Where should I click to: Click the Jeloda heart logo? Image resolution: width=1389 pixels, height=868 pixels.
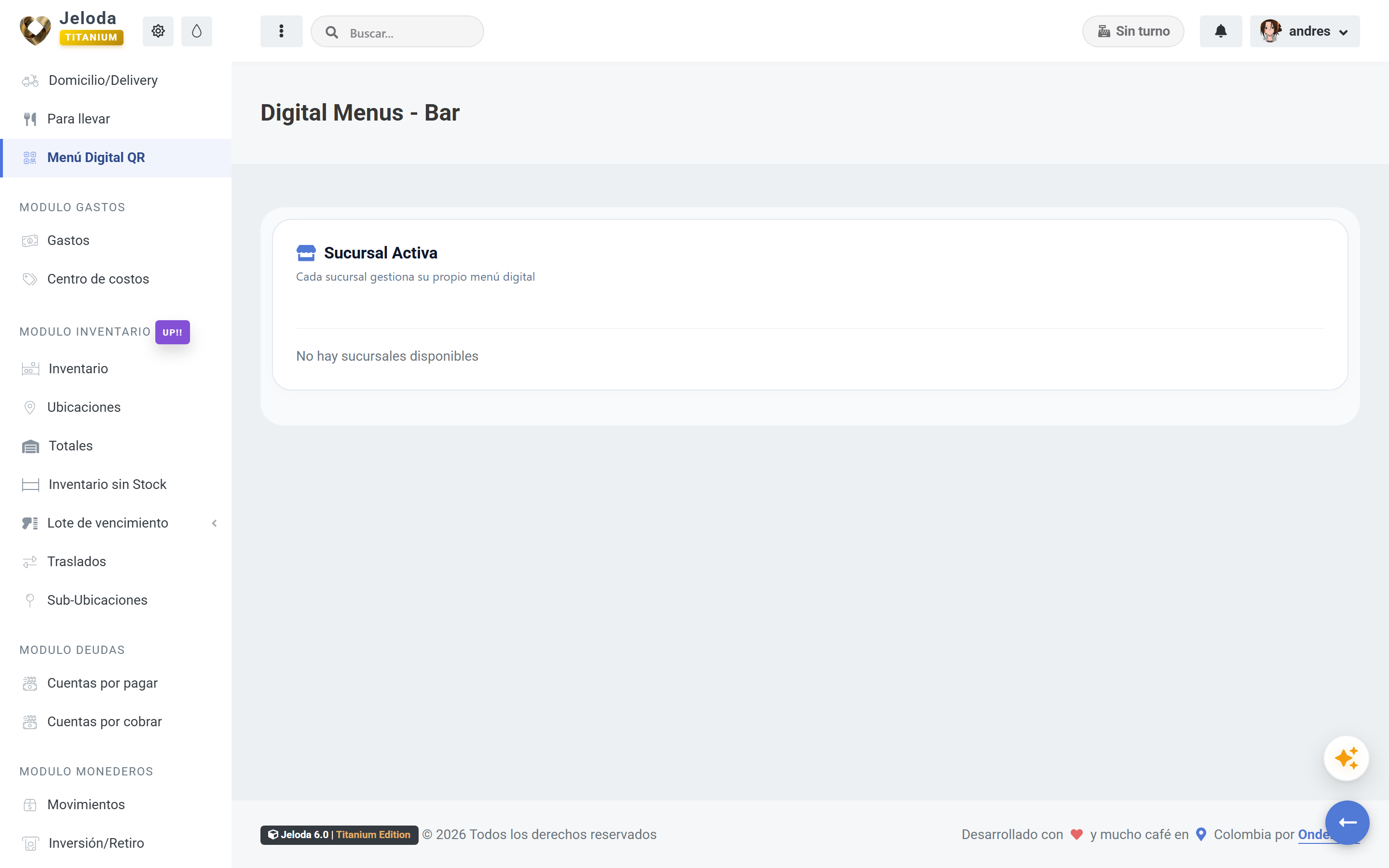pos(36,30)
